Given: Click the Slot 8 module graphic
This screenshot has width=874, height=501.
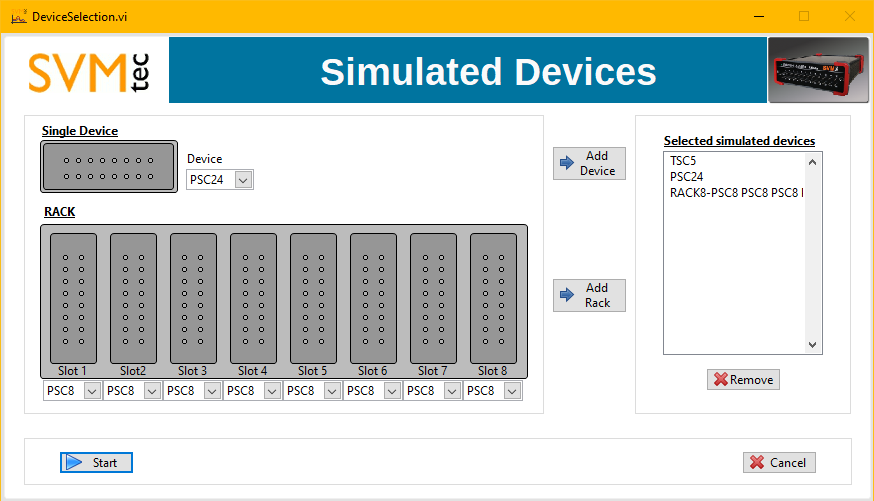Looking at the screenshot, I should click(493, 298).
